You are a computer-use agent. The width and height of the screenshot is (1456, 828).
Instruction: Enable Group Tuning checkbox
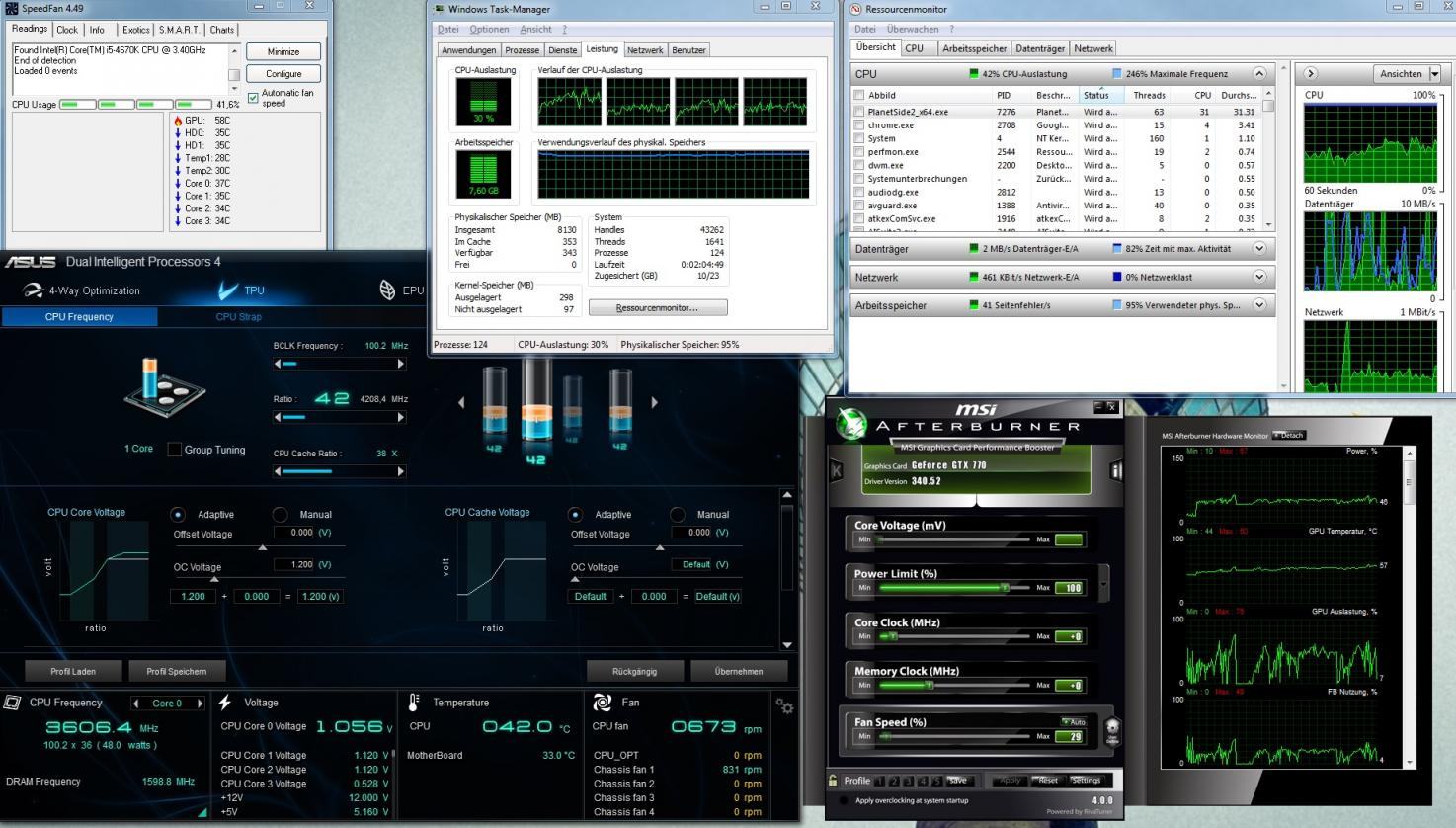(x=175, y=450)
